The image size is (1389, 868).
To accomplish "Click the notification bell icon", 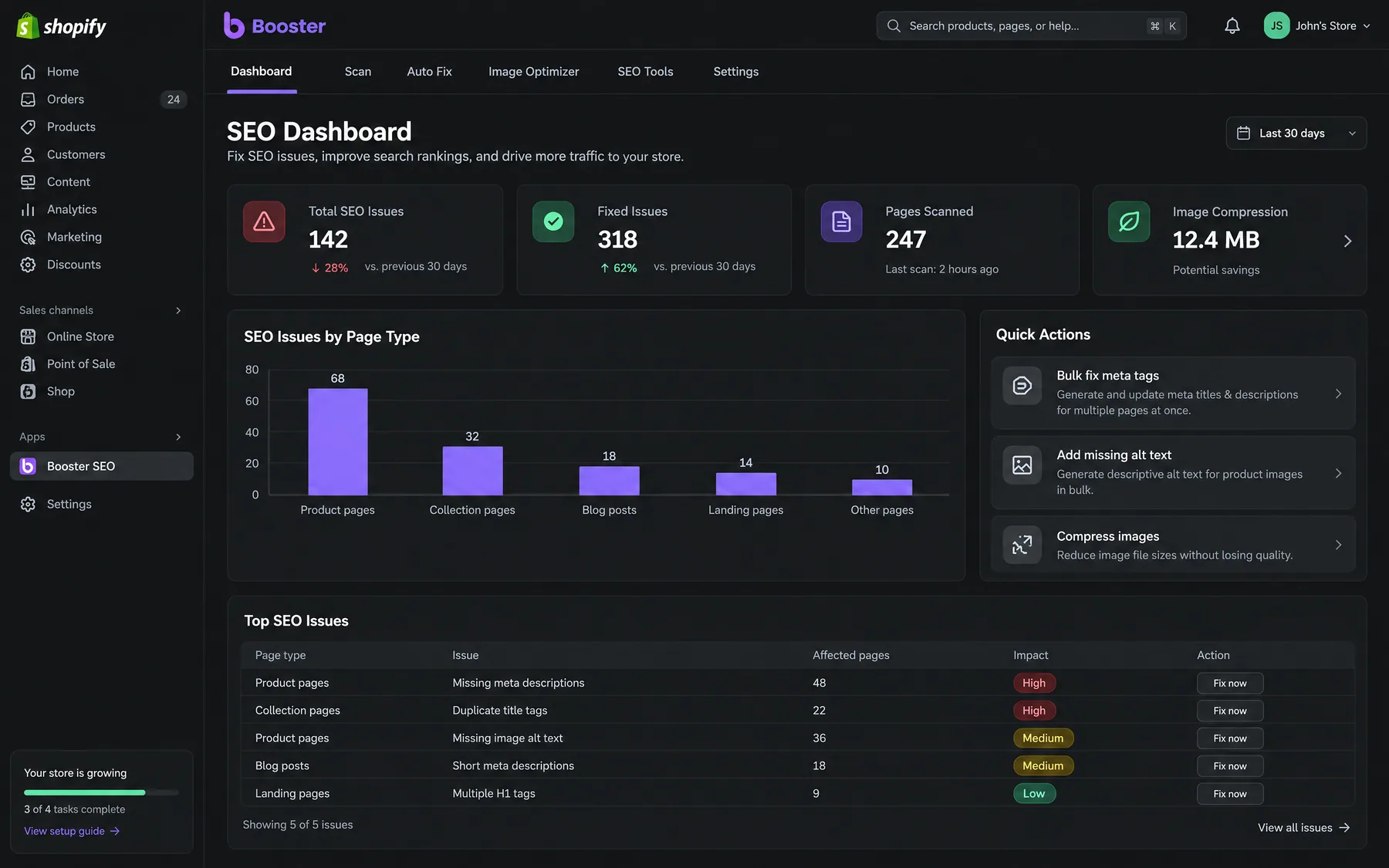I will coord(1232,26).
